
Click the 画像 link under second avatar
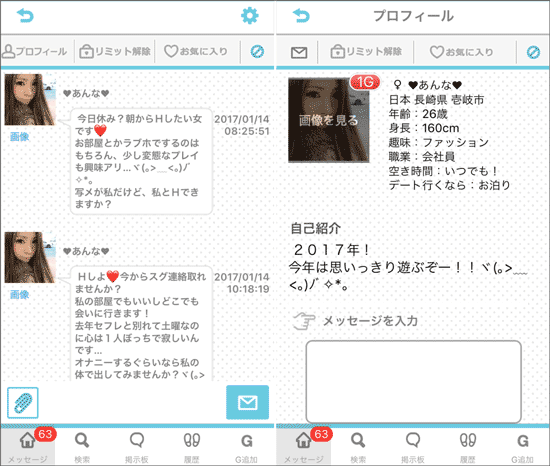pyautogui.click(x=19, y=294)
